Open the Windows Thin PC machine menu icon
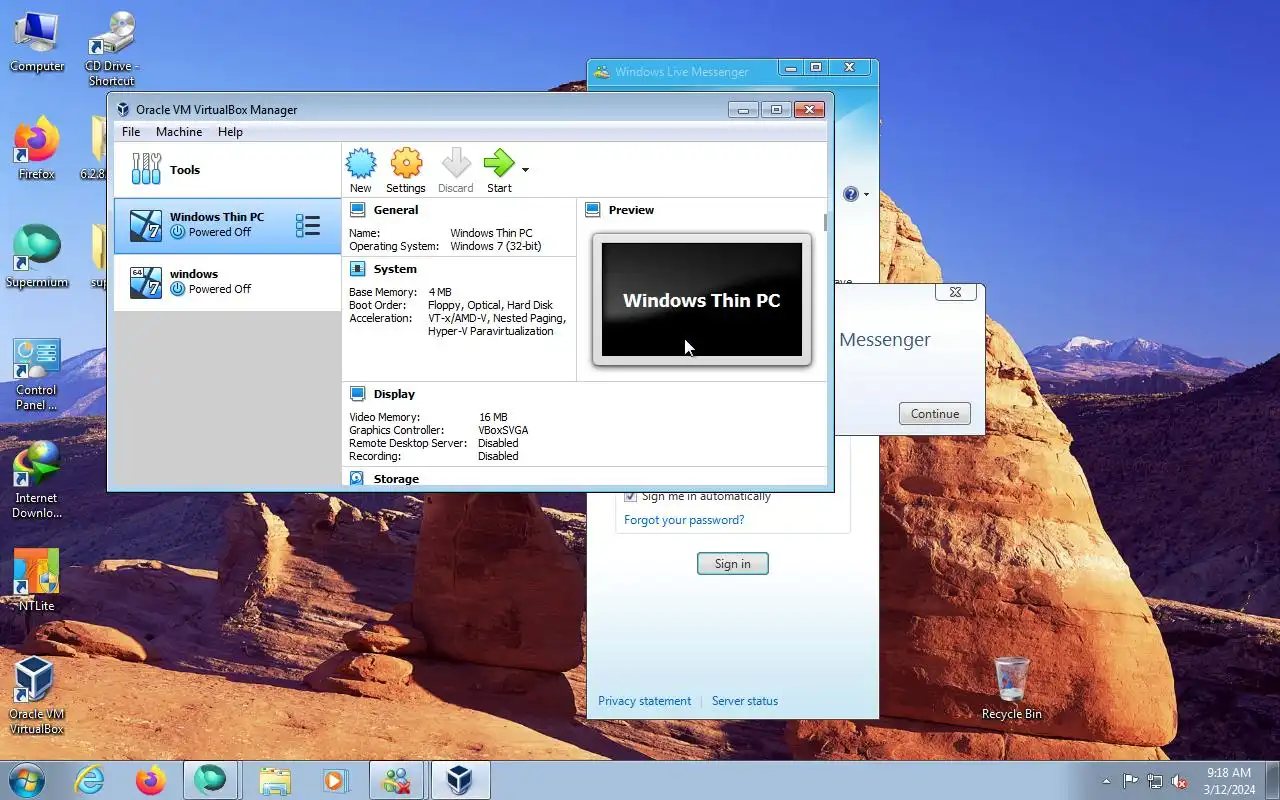 tap(308, 226)
